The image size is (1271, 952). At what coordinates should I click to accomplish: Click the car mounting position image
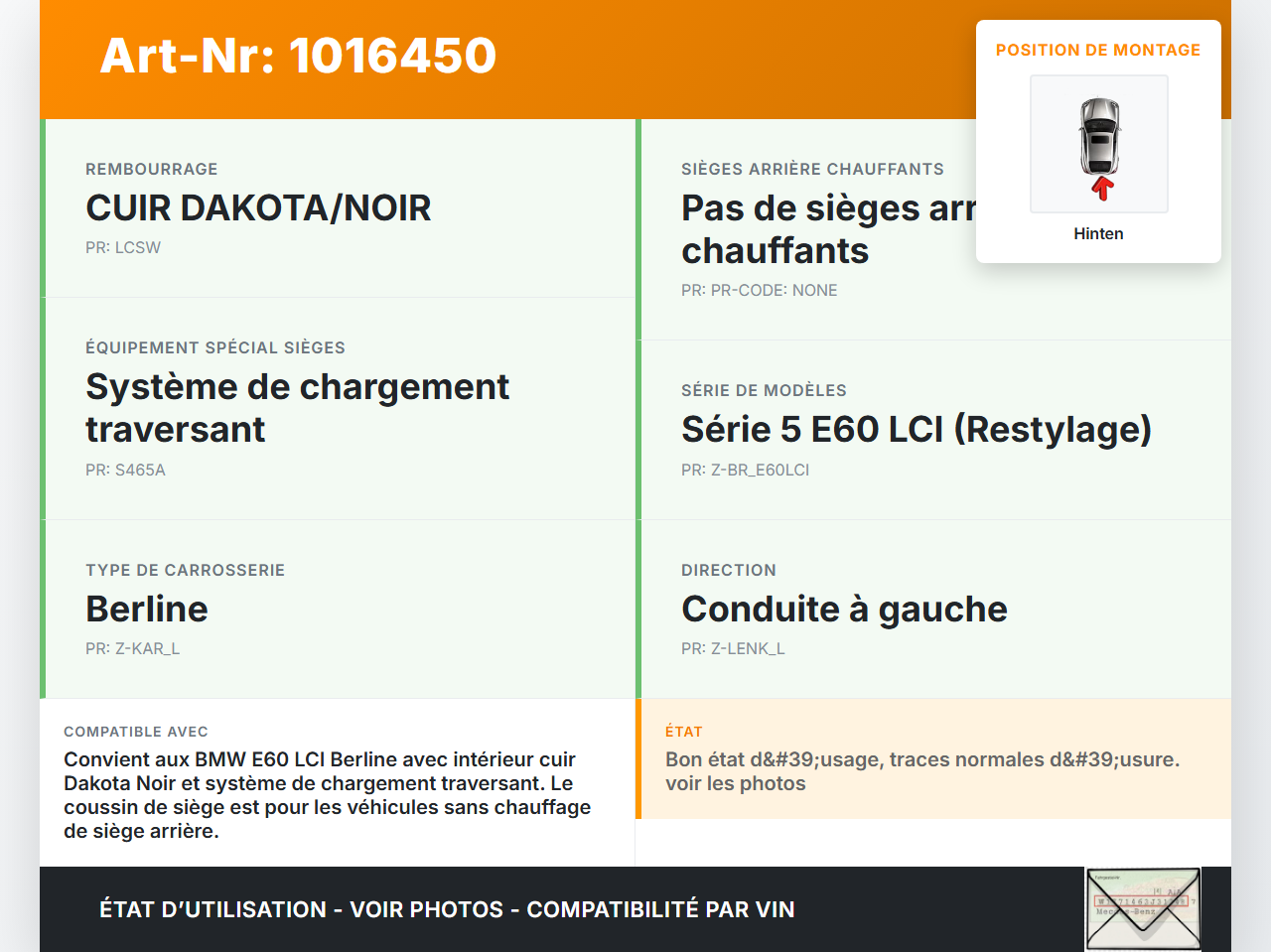(1099, 144)
